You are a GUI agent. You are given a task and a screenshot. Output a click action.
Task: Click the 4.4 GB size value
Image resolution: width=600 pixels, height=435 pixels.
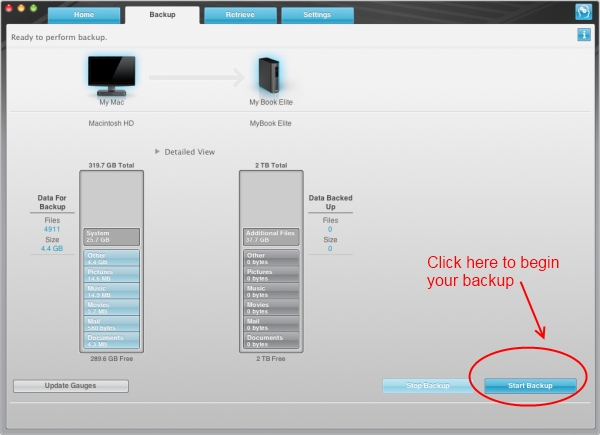[52, 248]
